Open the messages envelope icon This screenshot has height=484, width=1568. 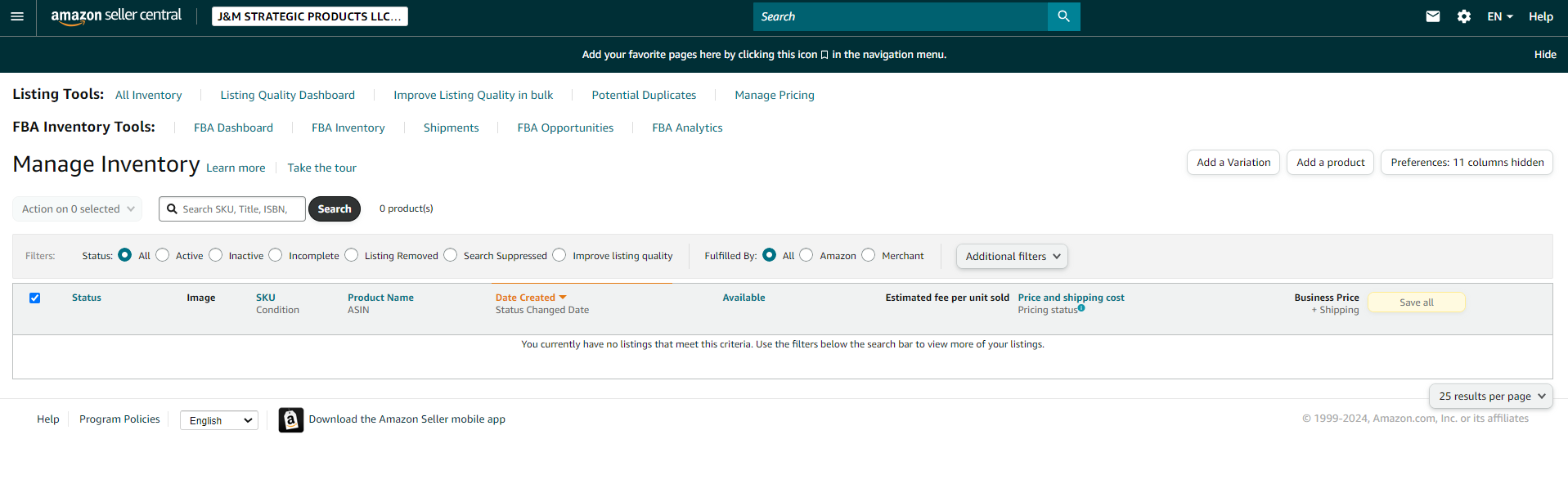tap(1433, 16)
